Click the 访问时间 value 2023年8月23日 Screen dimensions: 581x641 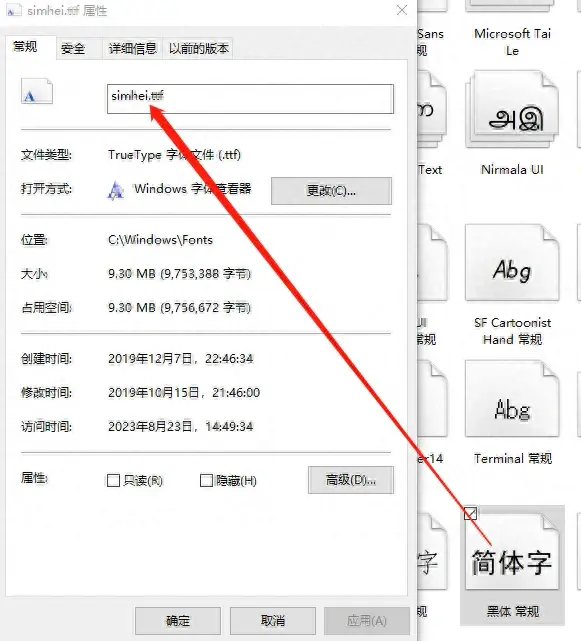pos(180,427)
